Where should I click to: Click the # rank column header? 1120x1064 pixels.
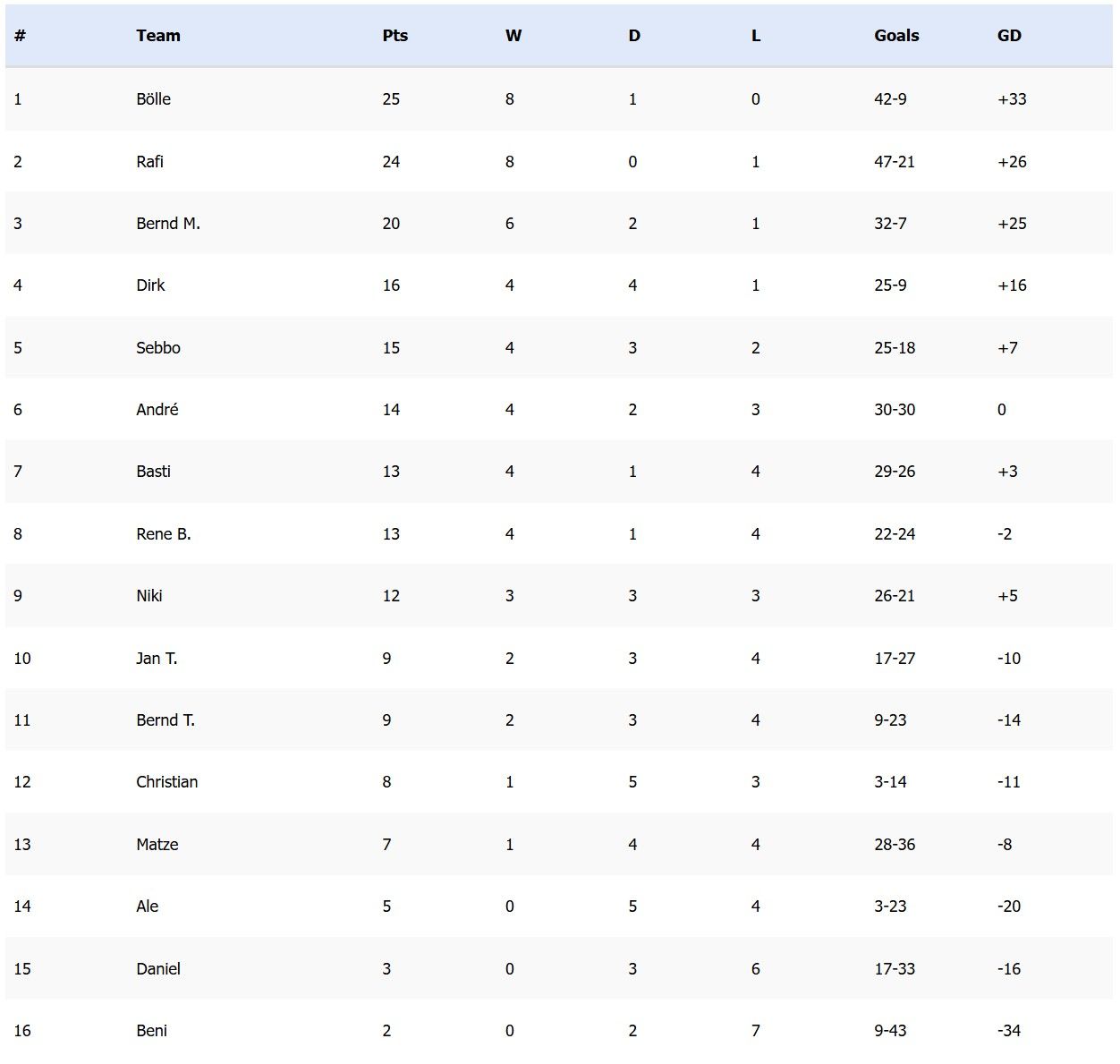[x=20, y=36]
